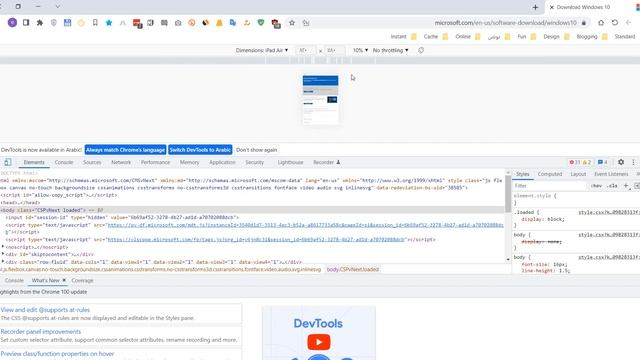Open the Performance tab

pos(155,162)
